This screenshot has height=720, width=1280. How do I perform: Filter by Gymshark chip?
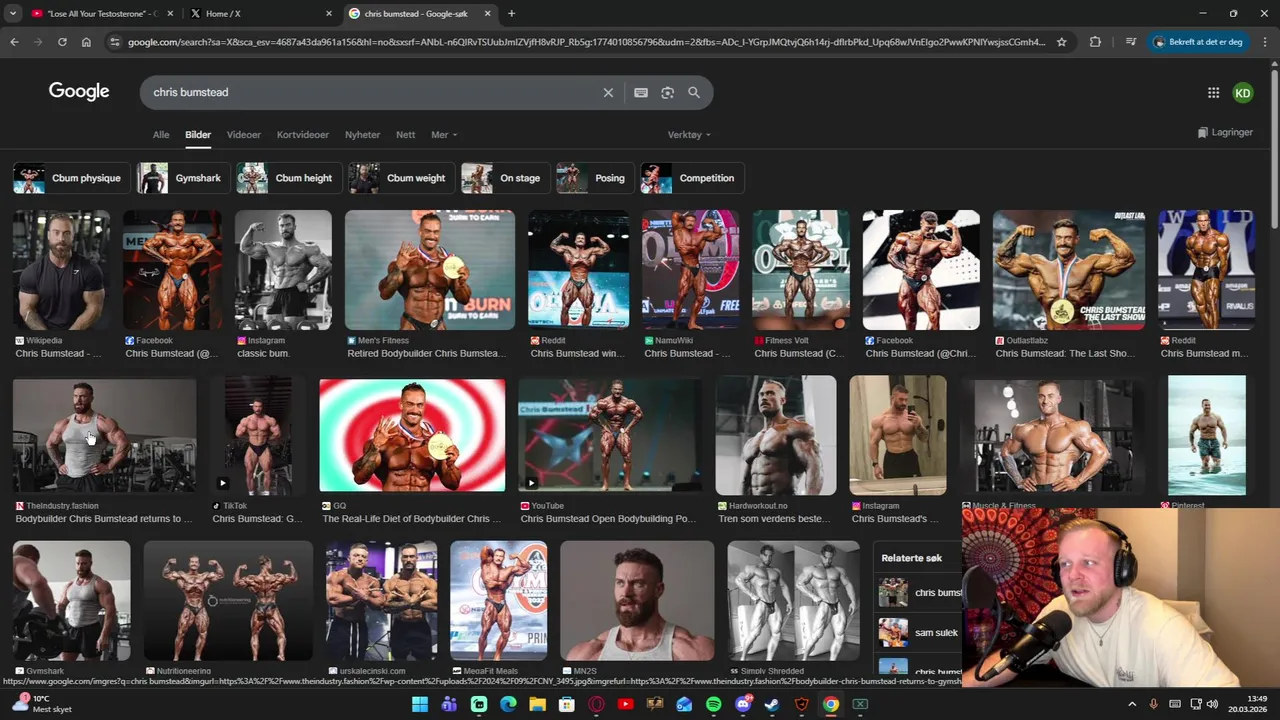[183, 178]
